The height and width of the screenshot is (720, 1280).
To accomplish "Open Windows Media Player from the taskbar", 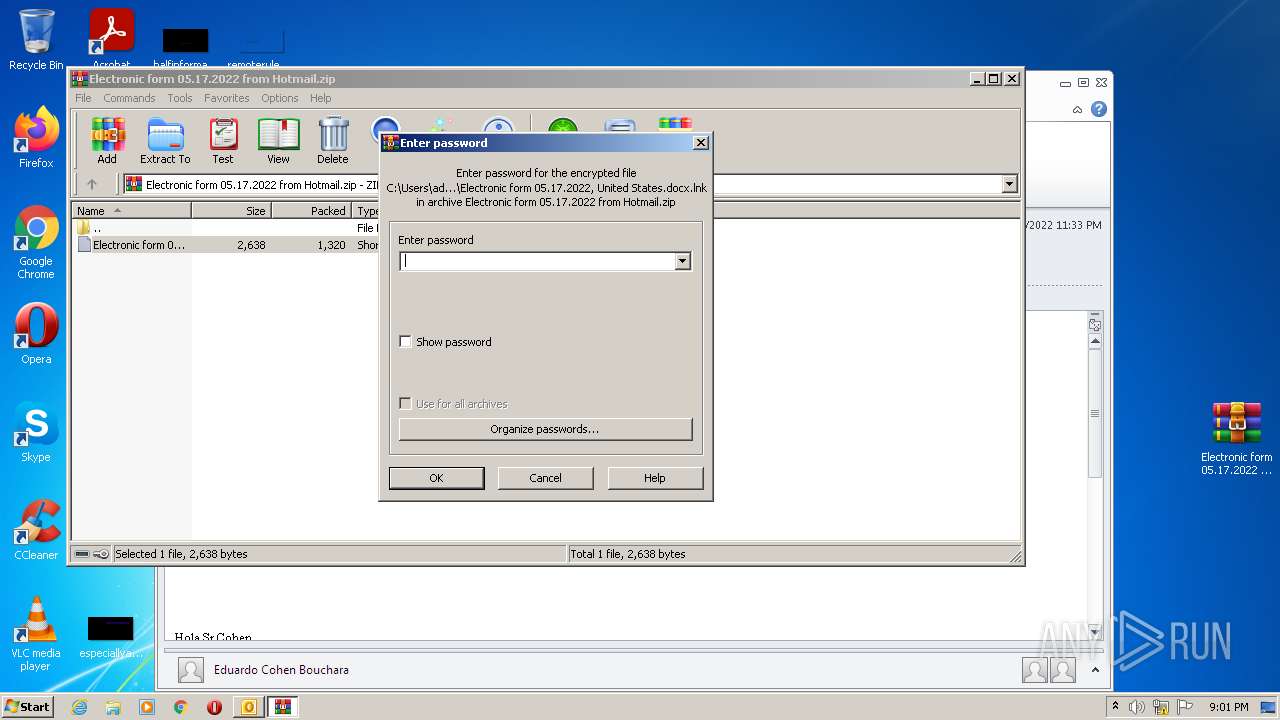I will point(147,707).
